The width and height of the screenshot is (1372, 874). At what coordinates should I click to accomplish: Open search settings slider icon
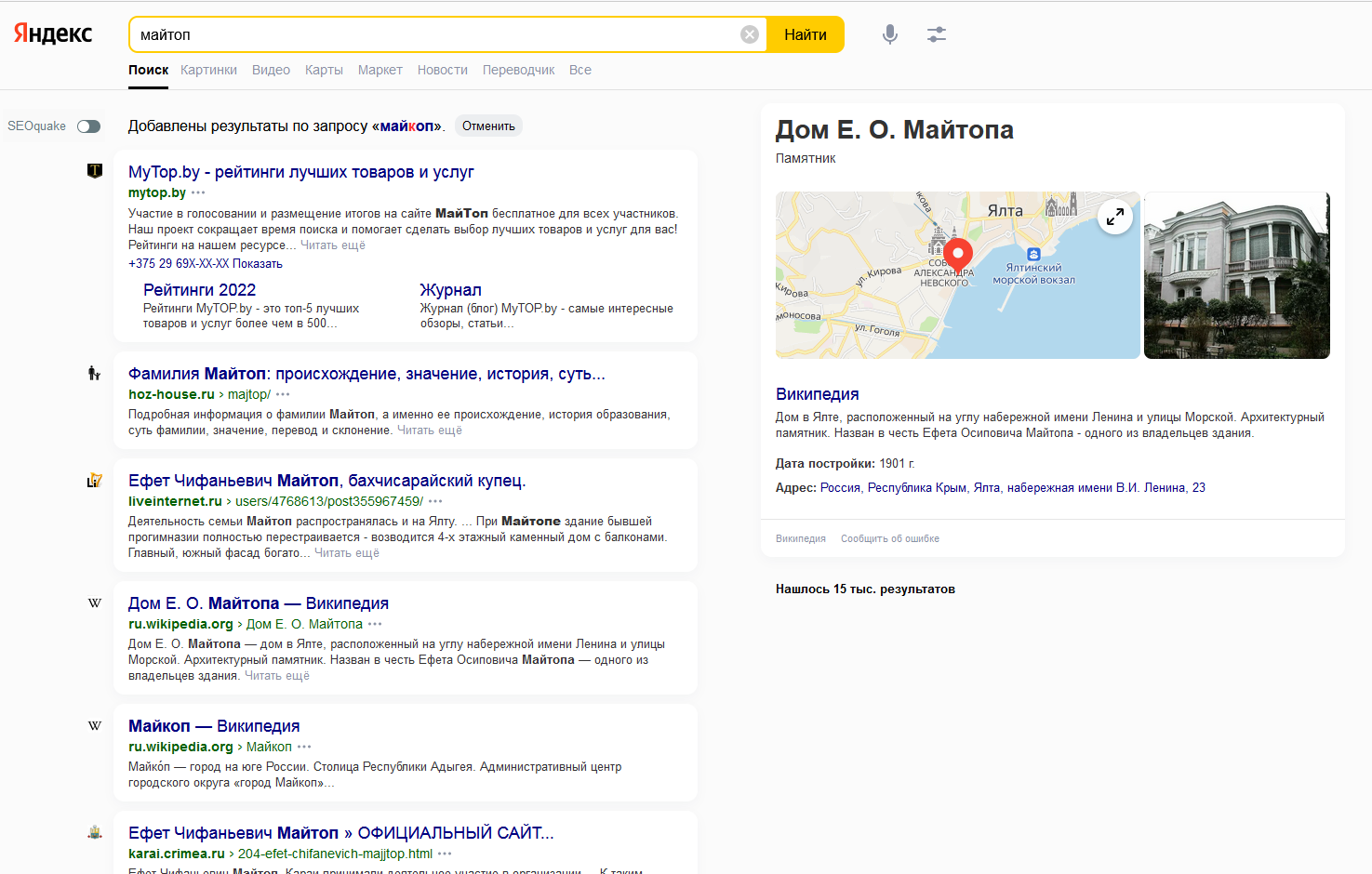tap(937, 34)
